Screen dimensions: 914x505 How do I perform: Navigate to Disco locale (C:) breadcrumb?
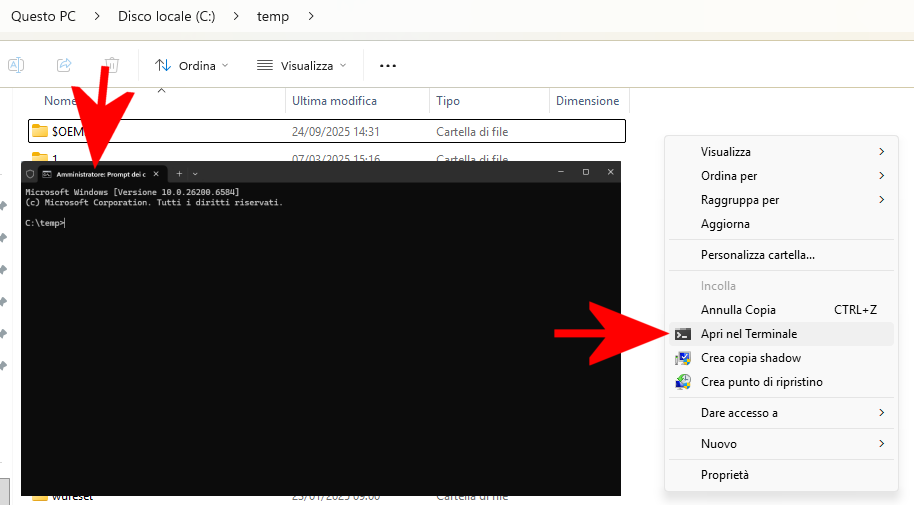pyautogui.click(x=166, y=16)
